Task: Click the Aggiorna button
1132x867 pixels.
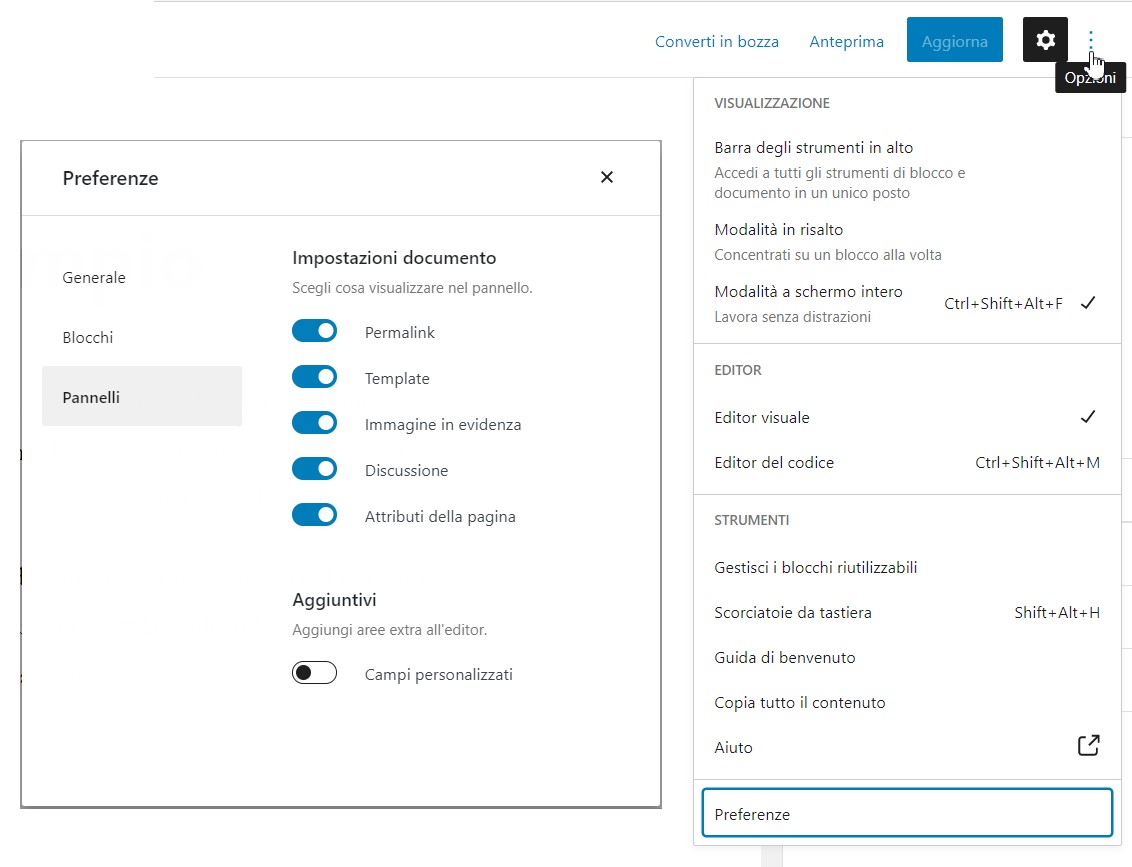Action: pyautogui.click(x=954, y=41)
